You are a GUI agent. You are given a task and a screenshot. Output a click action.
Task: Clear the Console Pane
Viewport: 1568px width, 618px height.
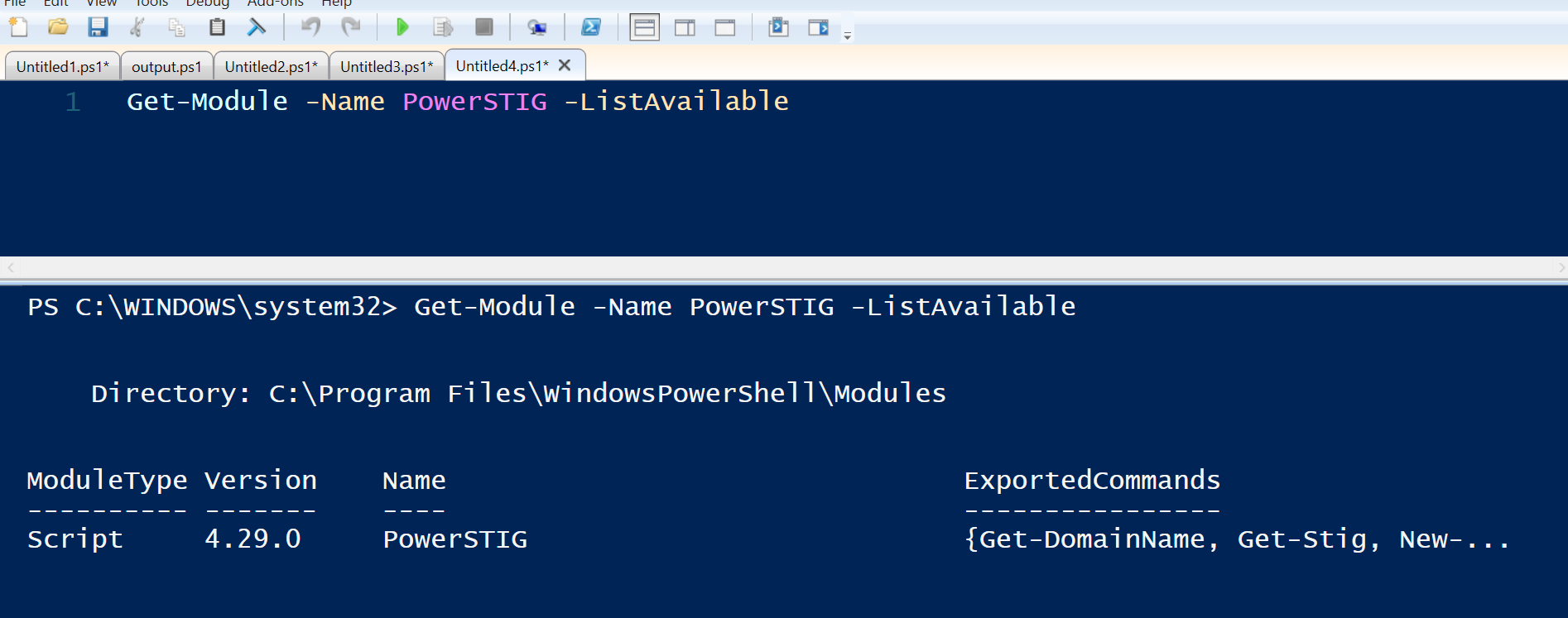click(x=257, y=26)
